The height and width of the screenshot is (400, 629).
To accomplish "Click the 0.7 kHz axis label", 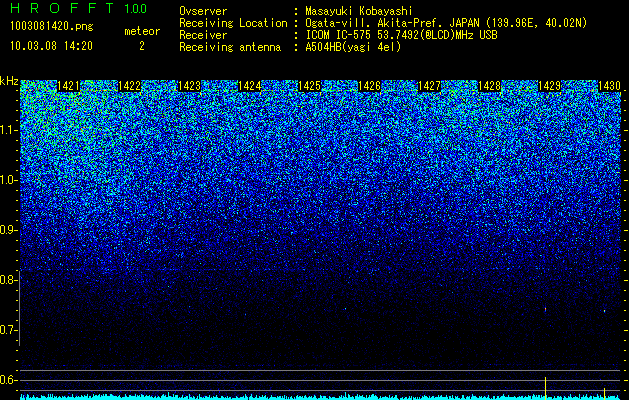I will point(7,330).
